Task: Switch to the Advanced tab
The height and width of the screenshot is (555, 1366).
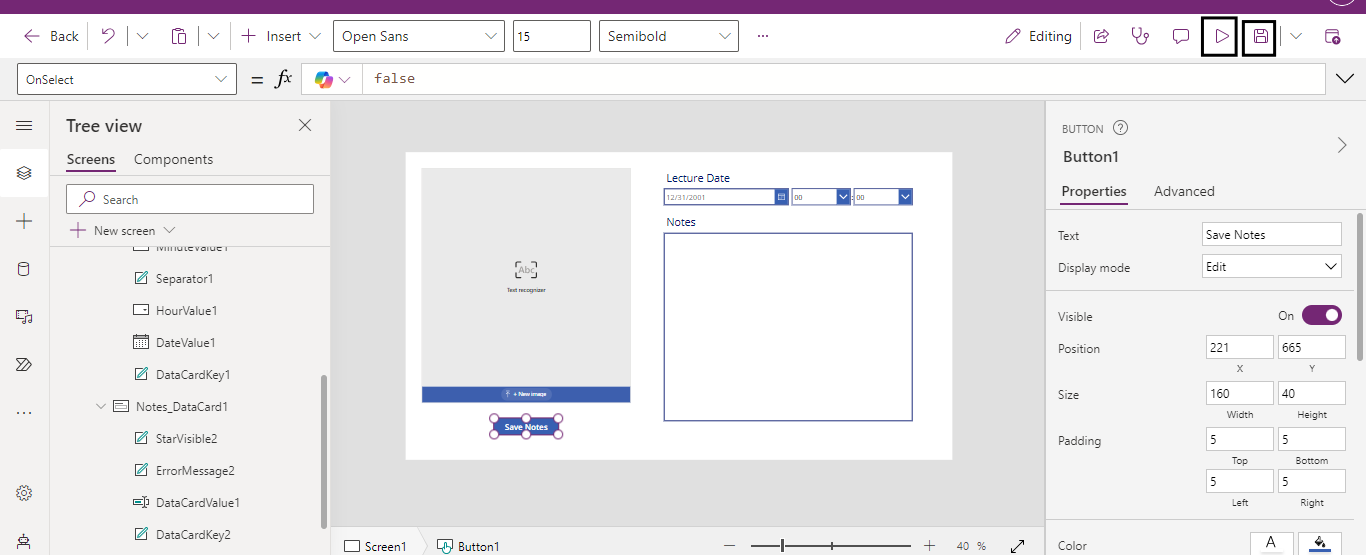Action: [1183, 191]
